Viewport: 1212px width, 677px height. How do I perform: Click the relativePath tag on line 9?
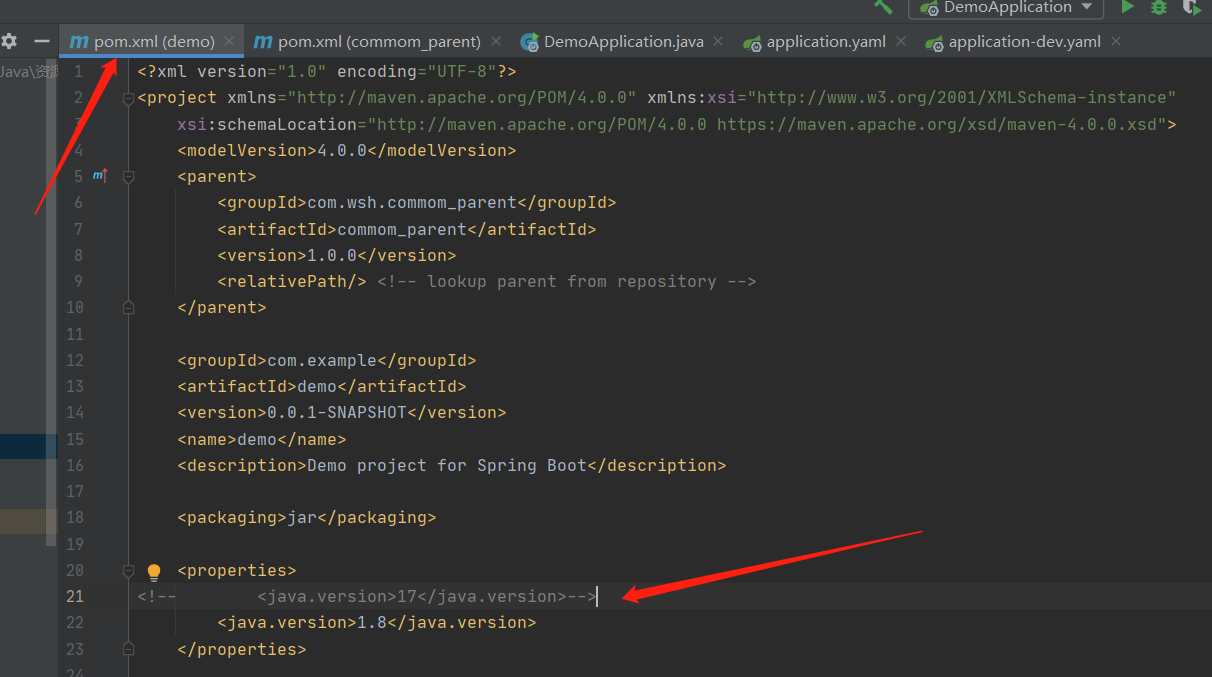tap(292, 281)
